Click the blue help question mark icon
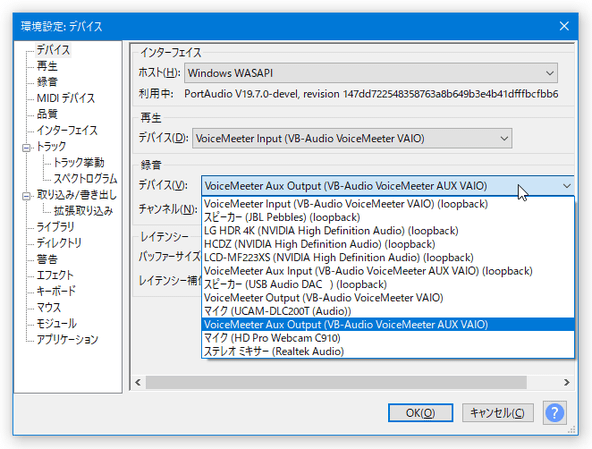 [x=555, y=413]
